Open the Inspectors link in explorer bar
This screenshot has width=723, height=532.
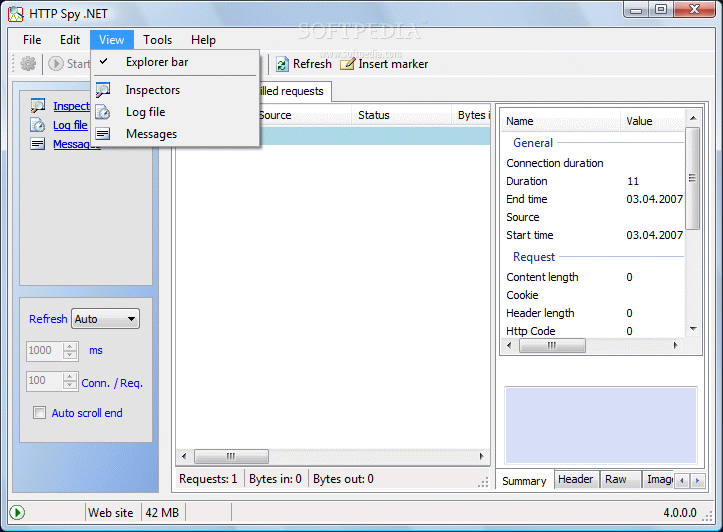71,106
